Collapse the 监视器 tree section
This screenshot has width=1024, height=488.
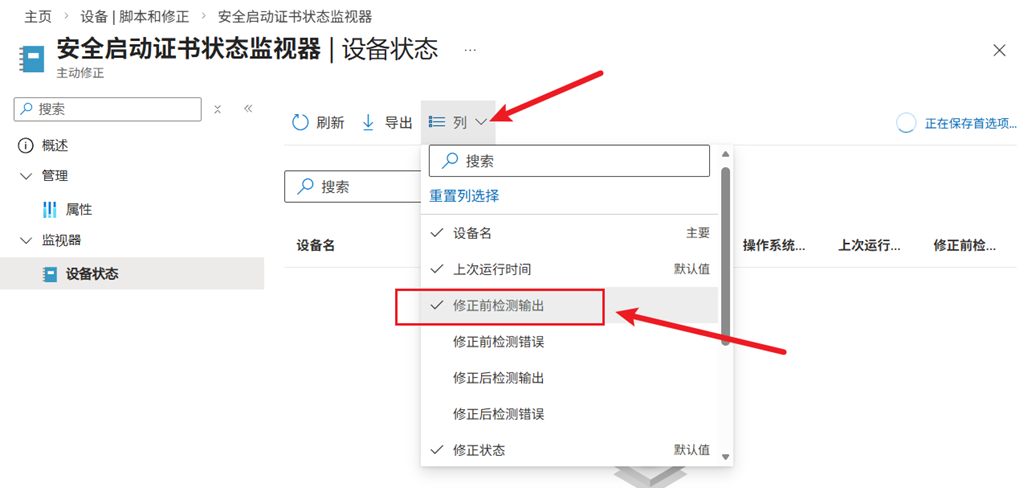click(26, 240)
